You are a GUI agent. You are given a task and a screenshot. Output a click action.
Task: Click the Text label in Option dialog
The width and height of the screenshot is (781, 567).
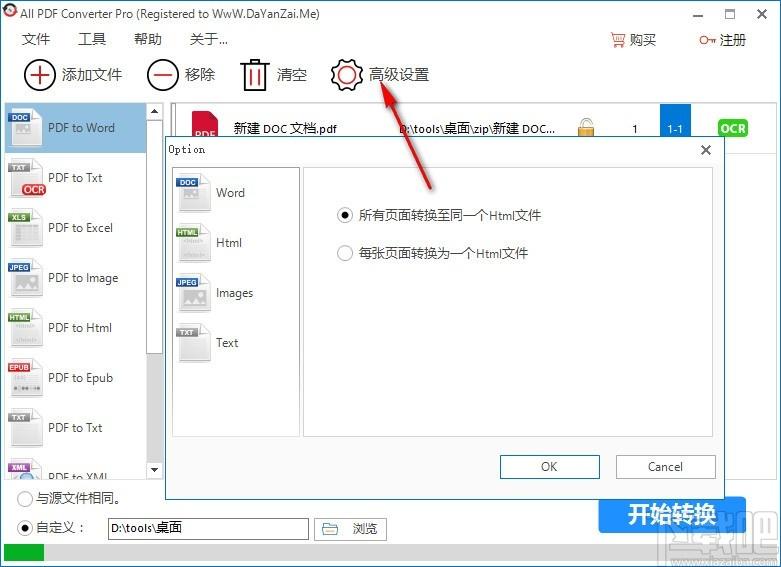227,343
